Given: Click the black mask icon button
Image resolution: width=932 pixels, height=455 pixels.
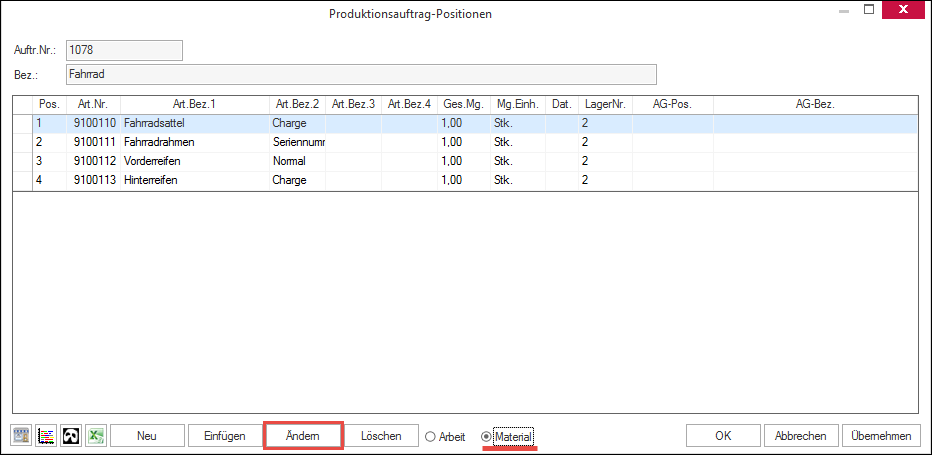Looking at the screenshot, I should (71, 436).
